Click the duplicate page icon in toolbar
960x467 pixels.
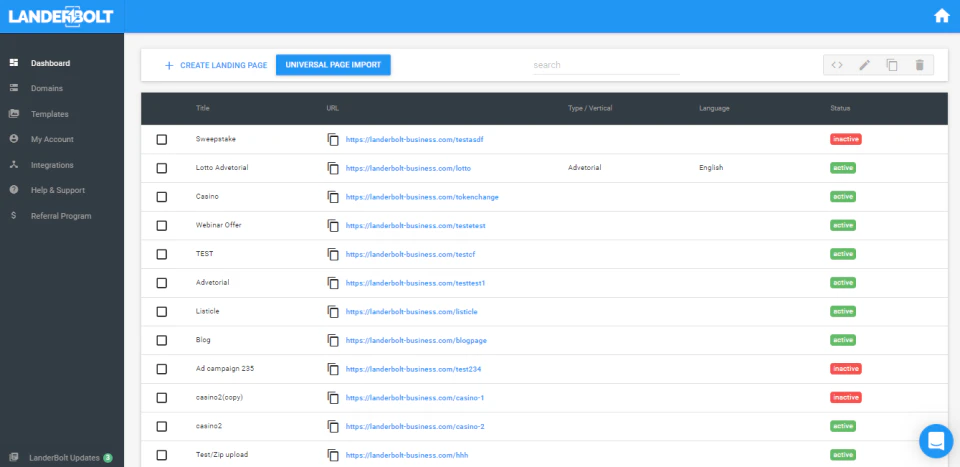[892, 65]
